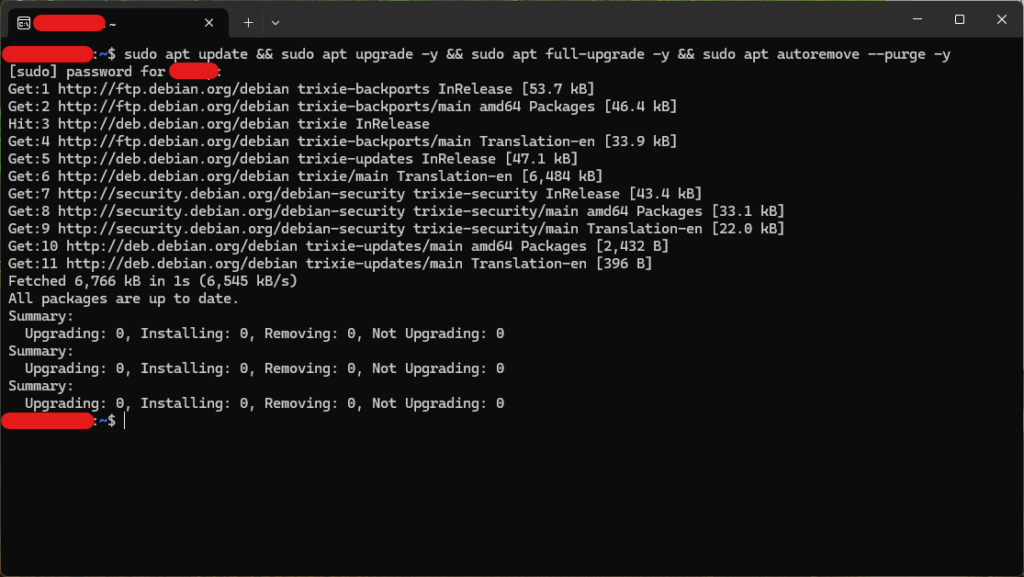Click the empty title bar area
The width and height of the screenshot is (1024, 577).
588,21
